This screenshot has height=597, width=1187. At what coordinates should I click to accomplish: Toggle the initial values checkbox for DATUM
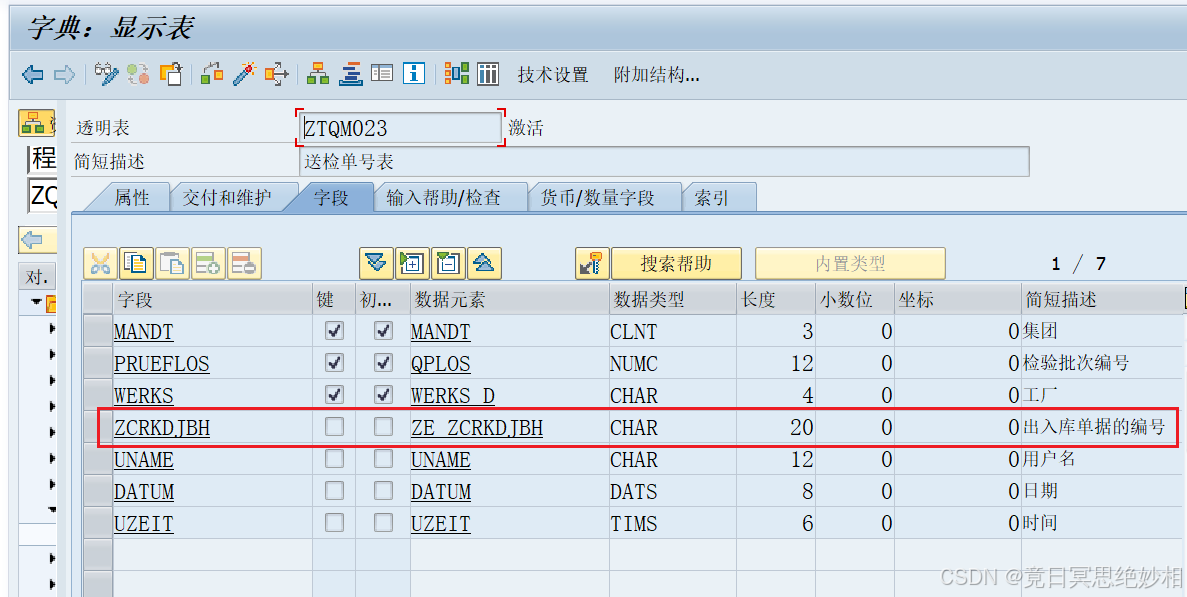point(384,490)
